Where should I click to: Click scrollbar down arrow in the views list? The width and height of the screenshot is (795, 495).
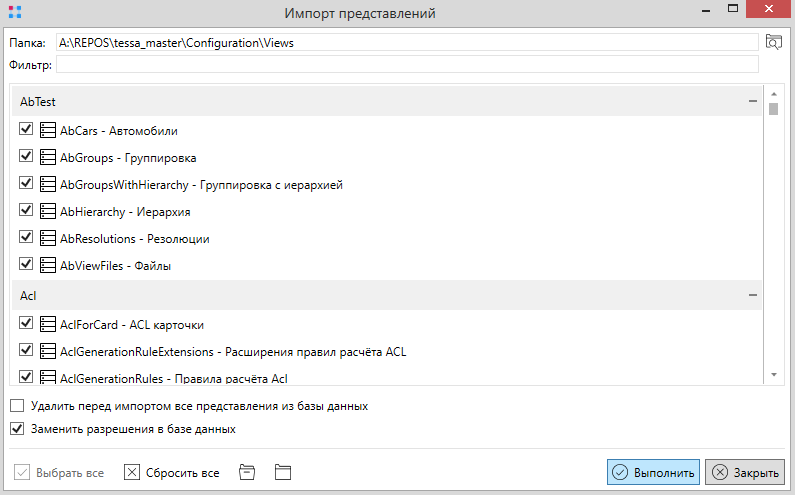tap(773, 374)
